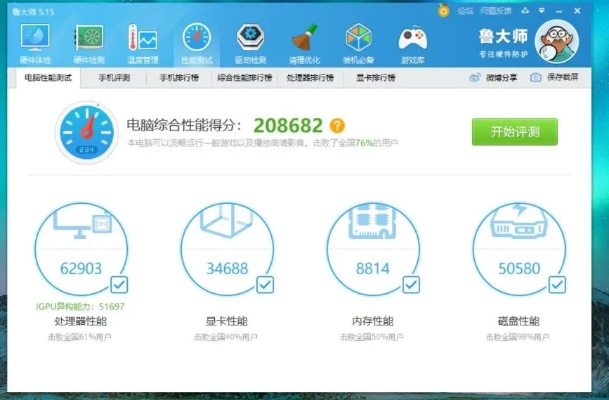Uncheck the 磁盘性能 checkbox
Image resolution: width=609 pixels, height=400 pixels.
click(558, 284)
